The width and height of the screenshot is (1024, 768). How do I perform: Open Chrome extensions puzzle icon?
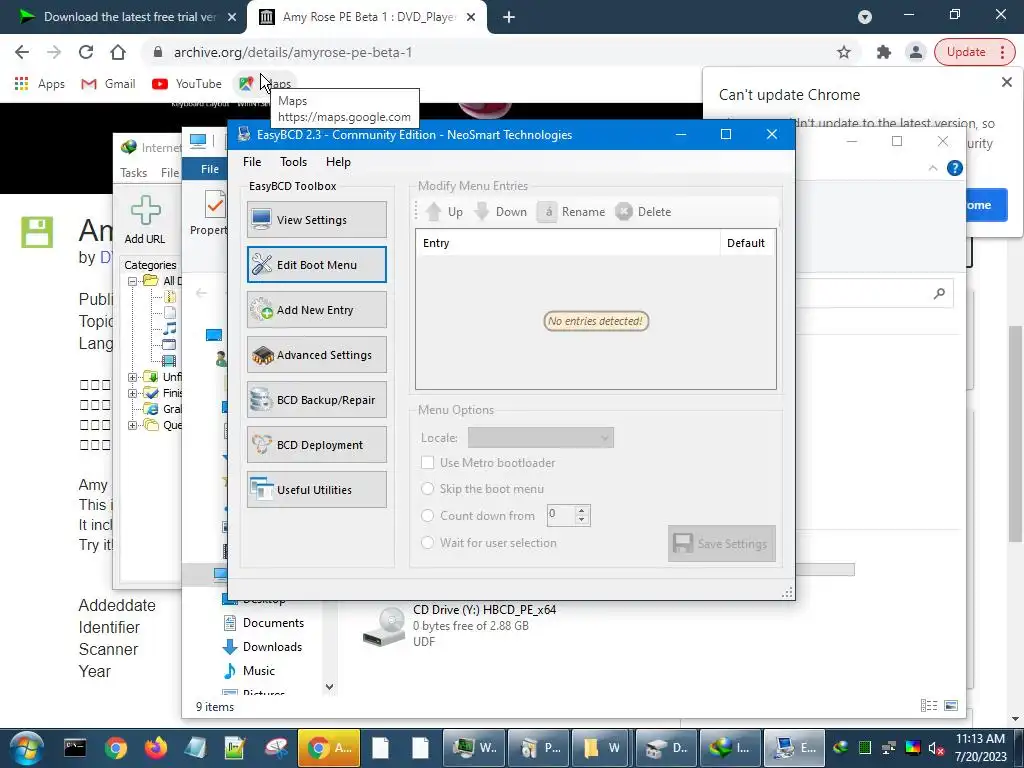click(884, 52)
